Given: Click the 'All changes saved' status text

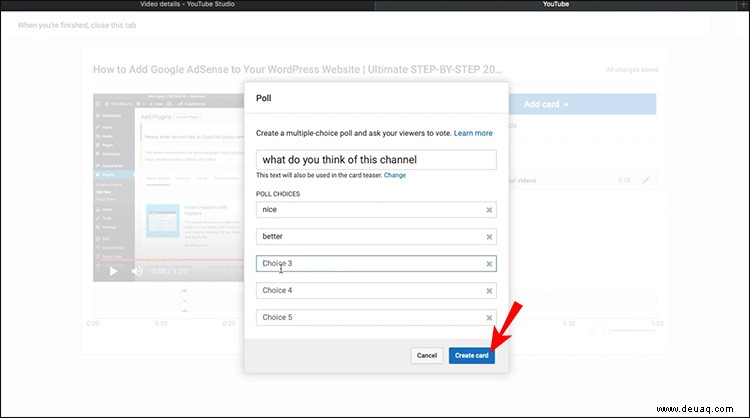Looking at the screenshot, I should click(x=632, y=70).
